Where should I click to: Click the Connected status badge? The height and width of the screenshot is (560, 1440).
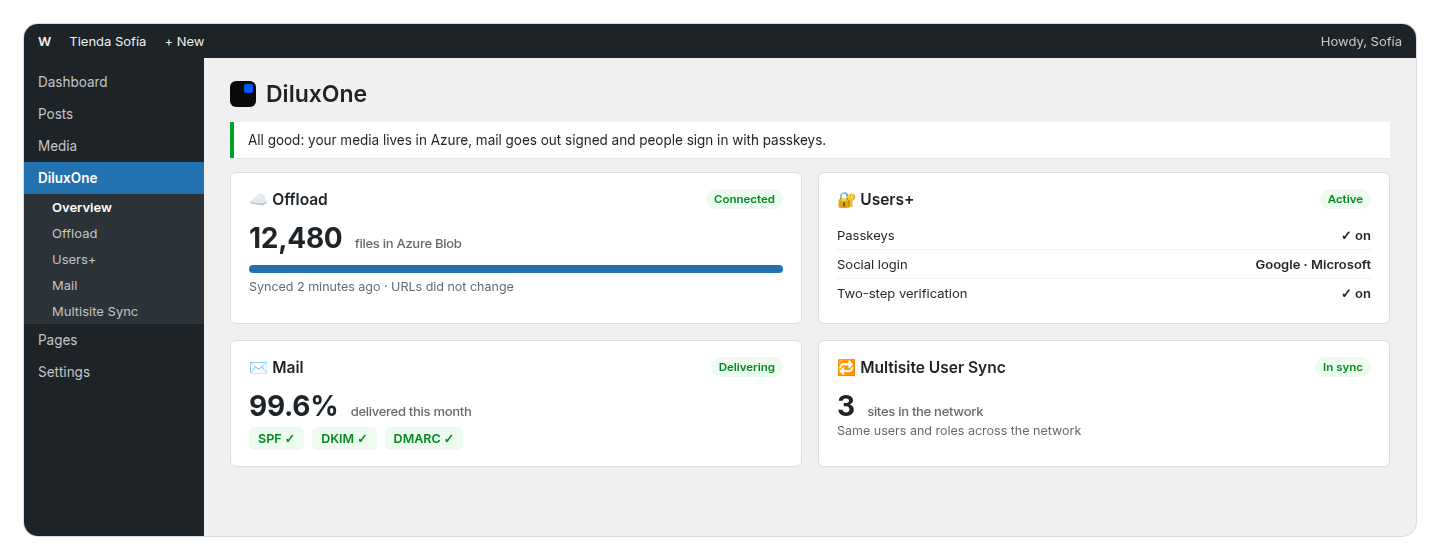tap(744, 199)
